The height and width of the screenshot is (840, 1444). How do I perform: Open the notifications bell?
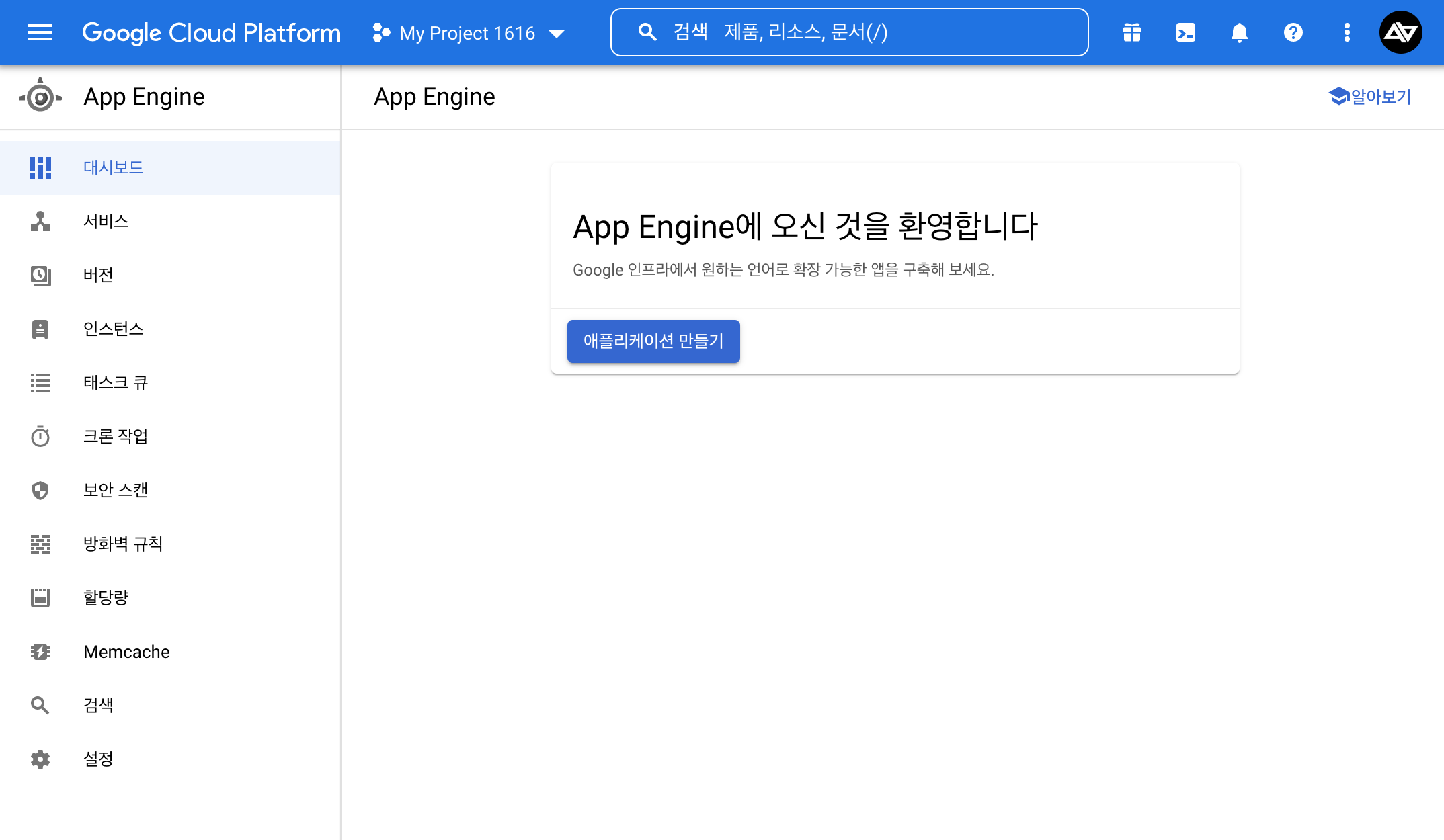[x=1240, y=32]
